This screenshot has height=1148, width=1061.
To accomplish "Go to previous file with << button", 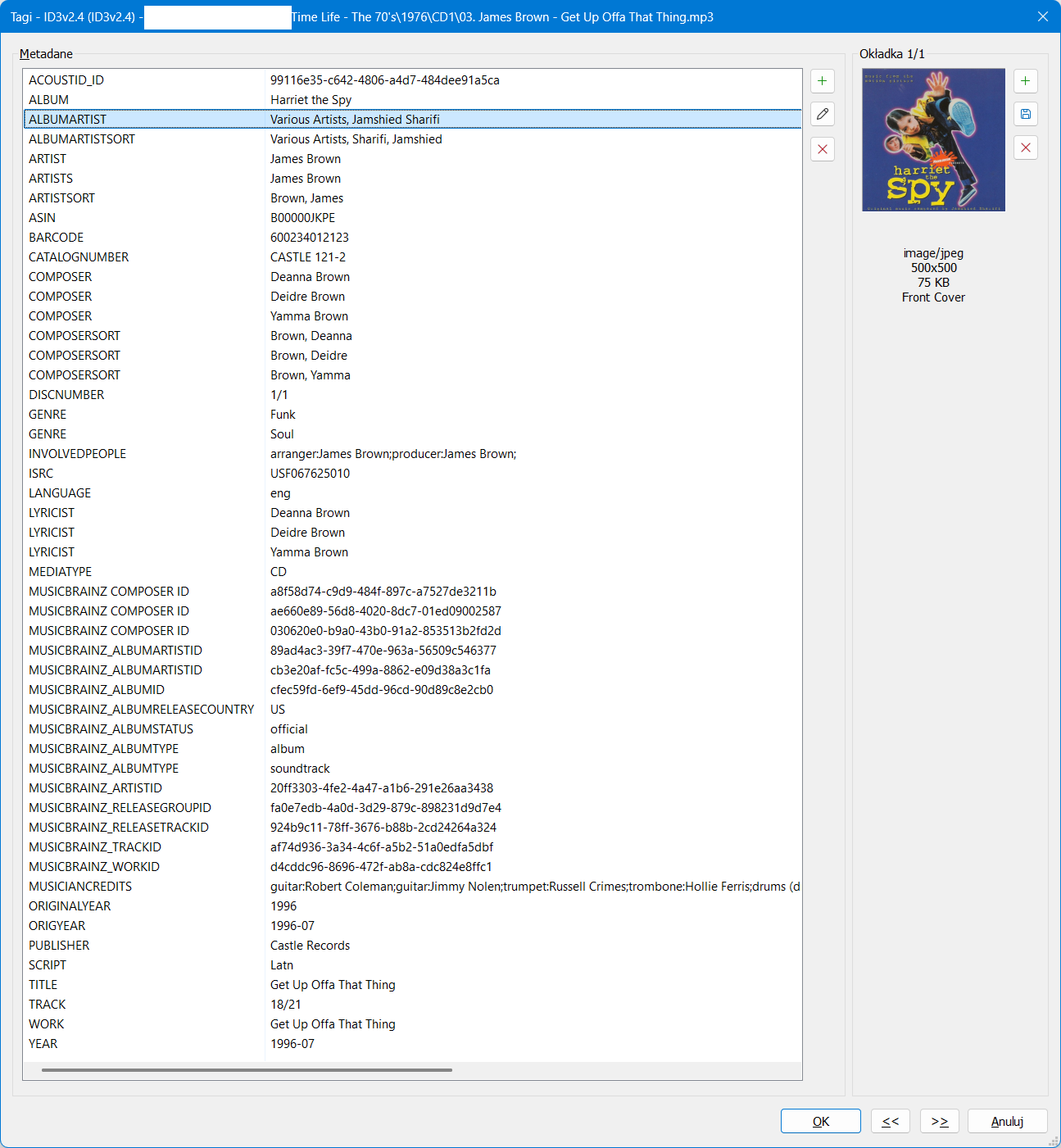I will 891,1121.
